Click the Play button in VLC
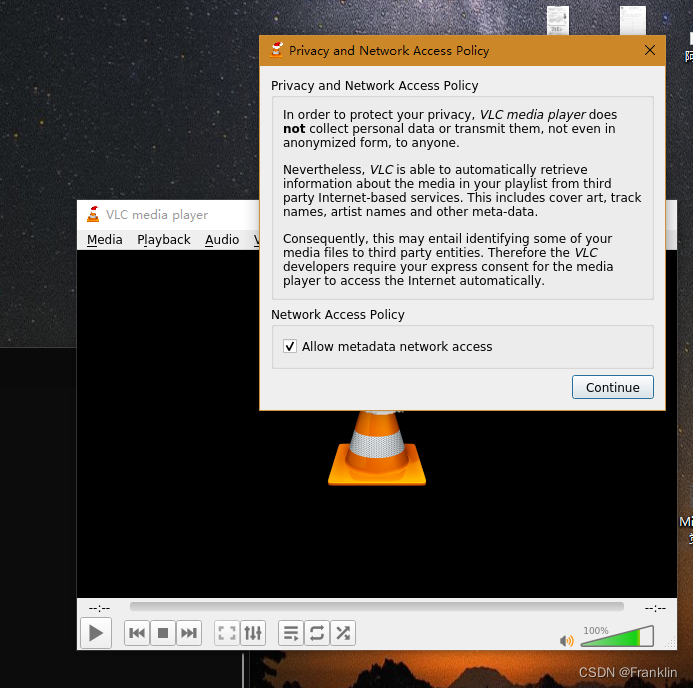 (x=96, y=633)
